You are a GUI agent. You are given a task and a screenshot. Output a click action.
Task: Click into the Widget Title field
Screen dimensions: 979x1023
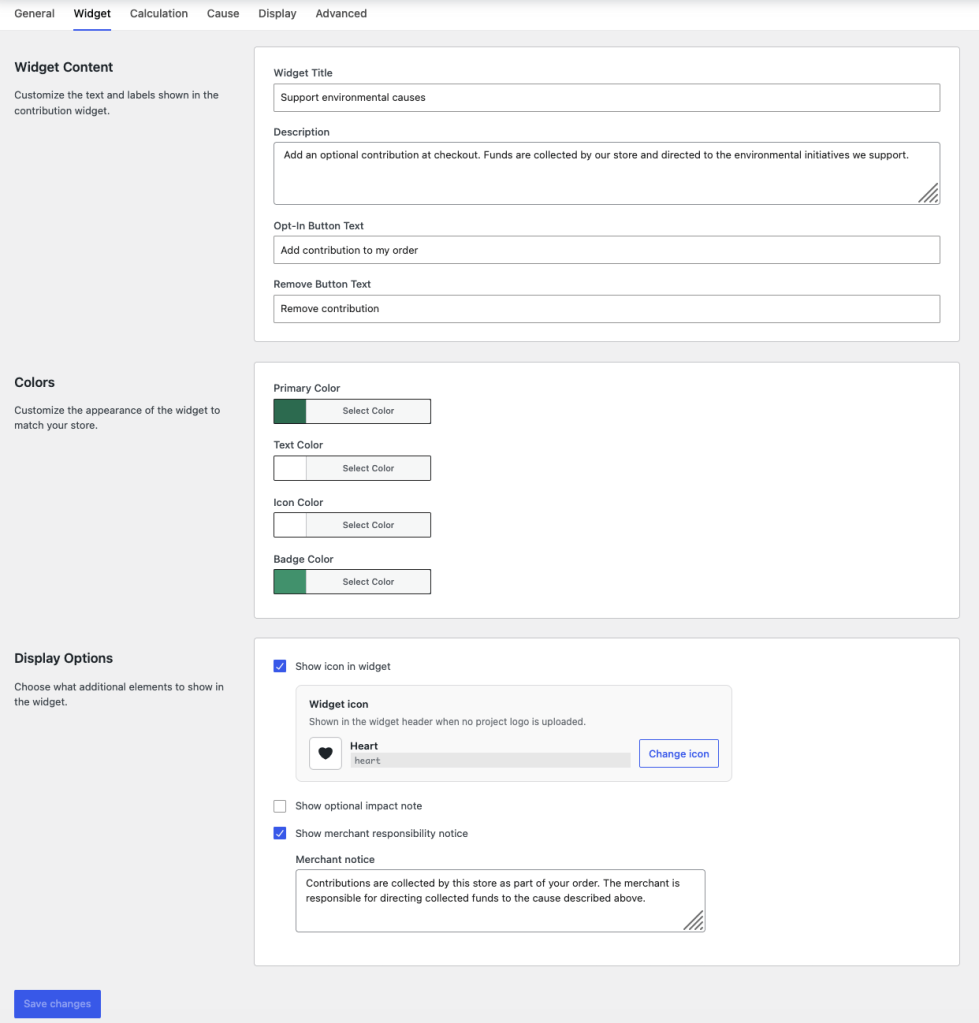pos(607,97)
